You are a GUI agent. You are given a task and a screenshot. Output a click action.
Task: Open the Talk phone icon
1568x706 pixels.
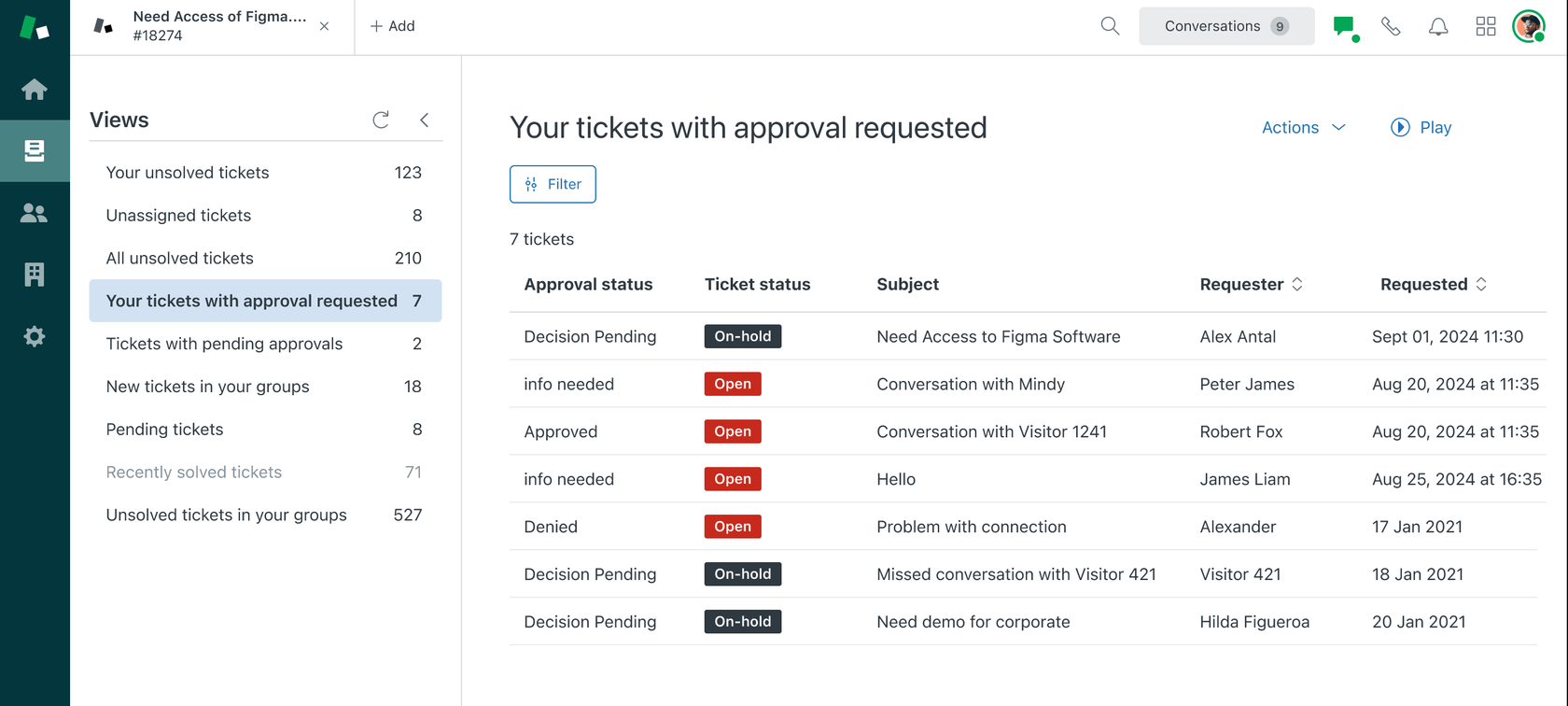point(1392,26)
